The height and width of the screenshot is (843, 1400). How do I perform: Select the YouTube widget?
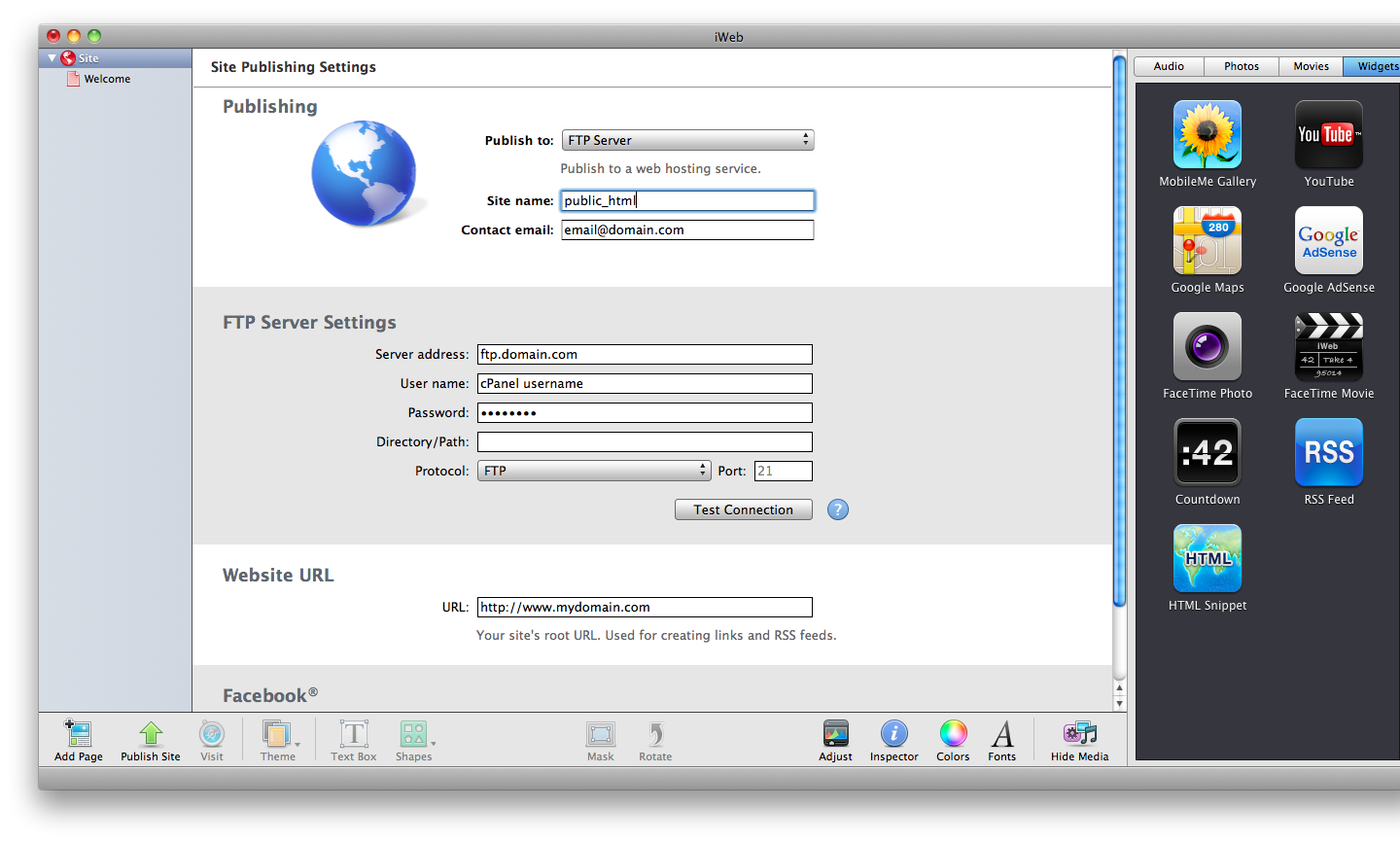click(1328, 136)
